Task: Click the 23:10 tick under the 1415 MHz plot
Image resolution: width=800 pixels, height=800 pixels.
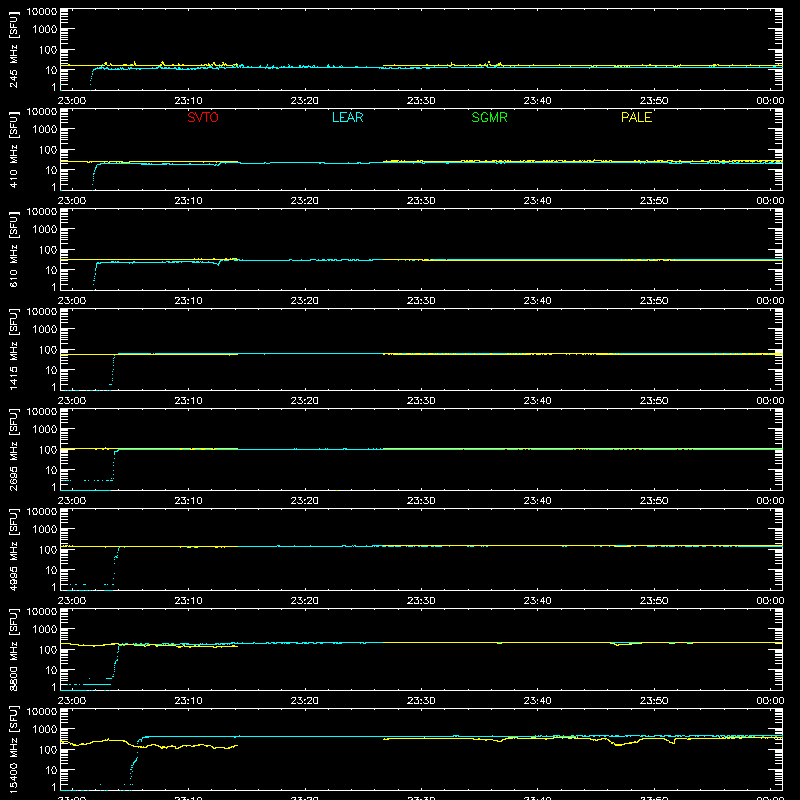Action: [x=188, y=401]
